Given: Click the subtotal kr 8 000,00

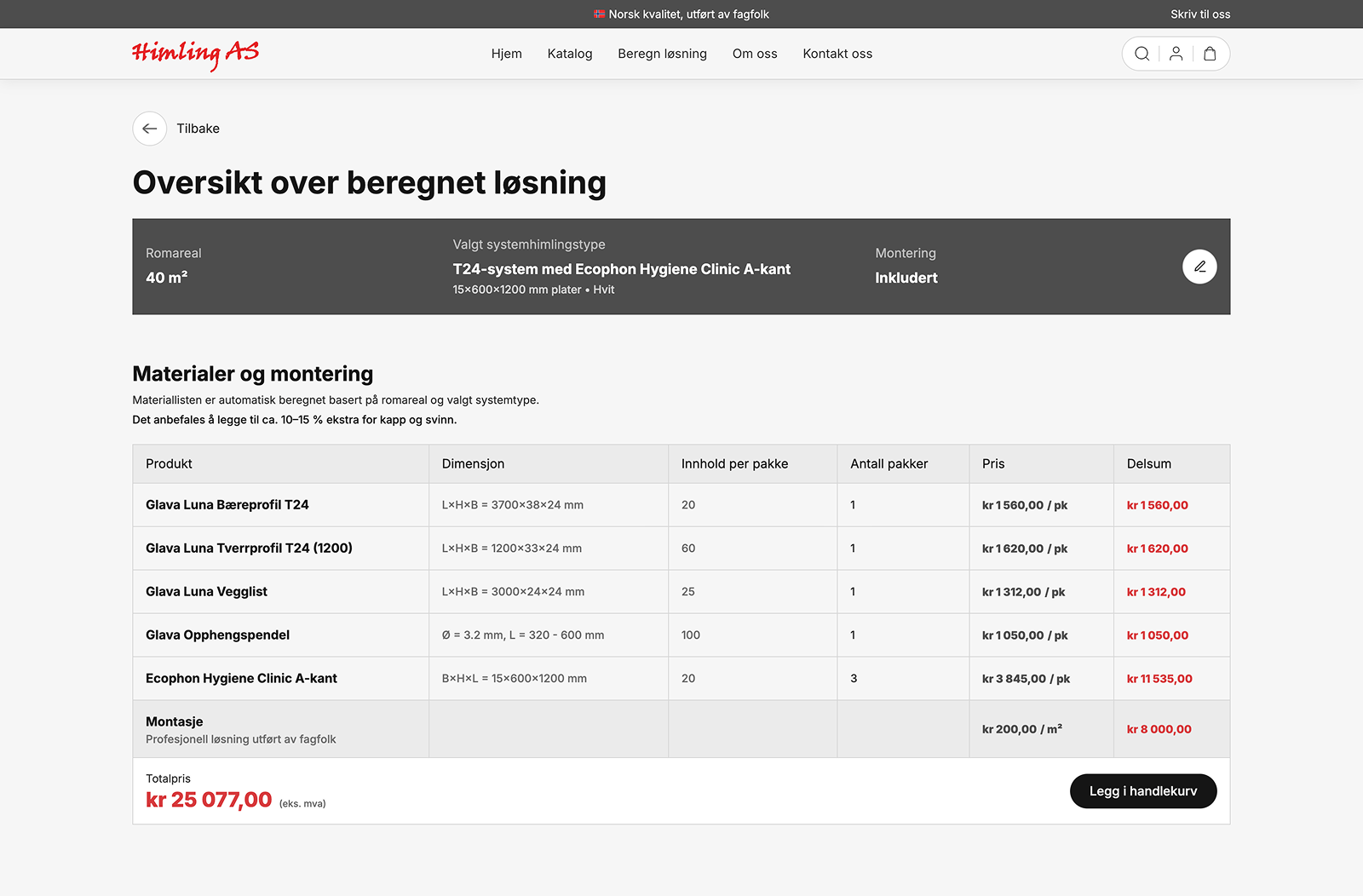Looking at the screenshot, I should tap(1159, 729).
